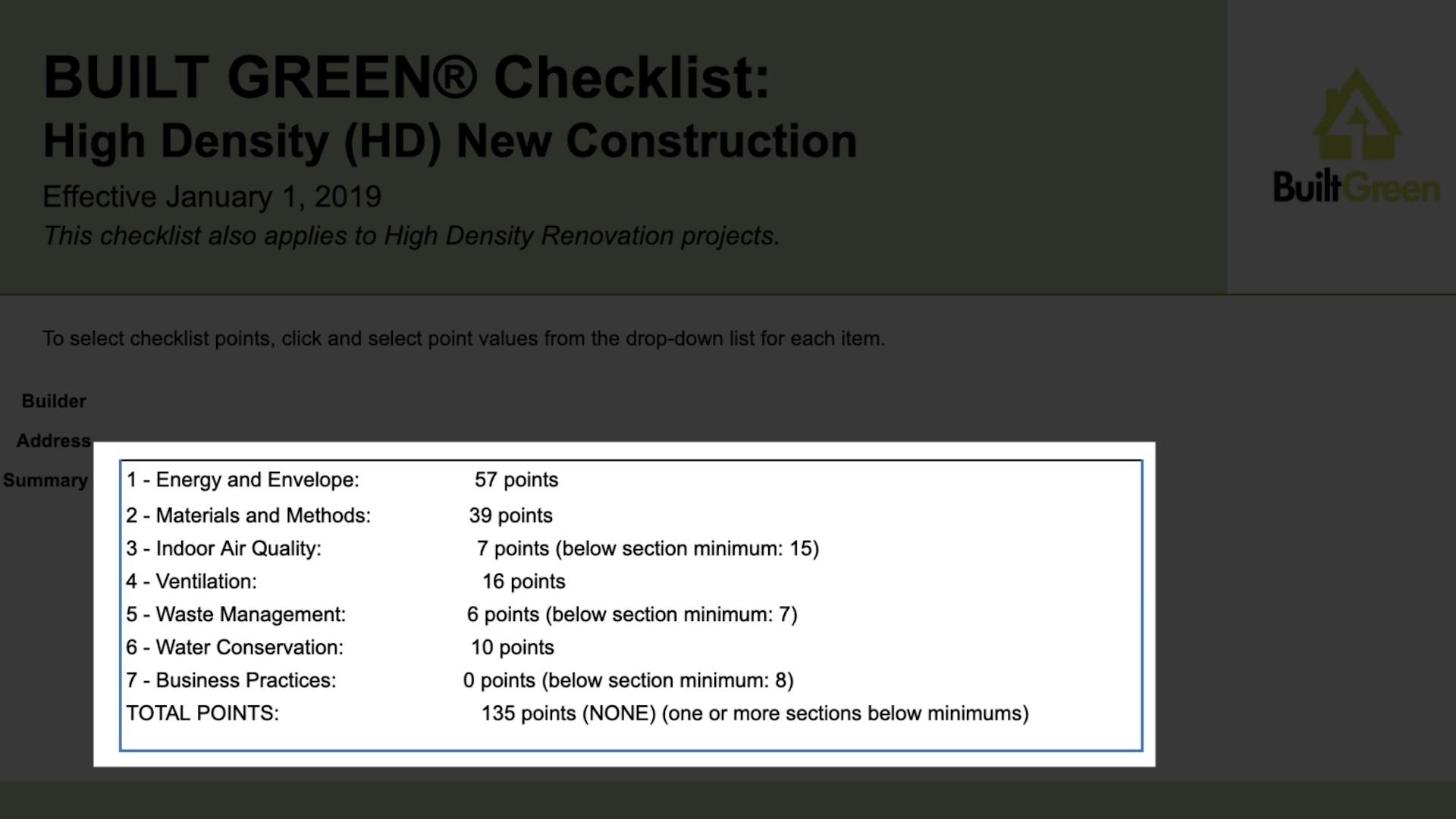Click the sections below minimums warning
The height and width of the screenshot is (819, 1456).
pos(845,714)
